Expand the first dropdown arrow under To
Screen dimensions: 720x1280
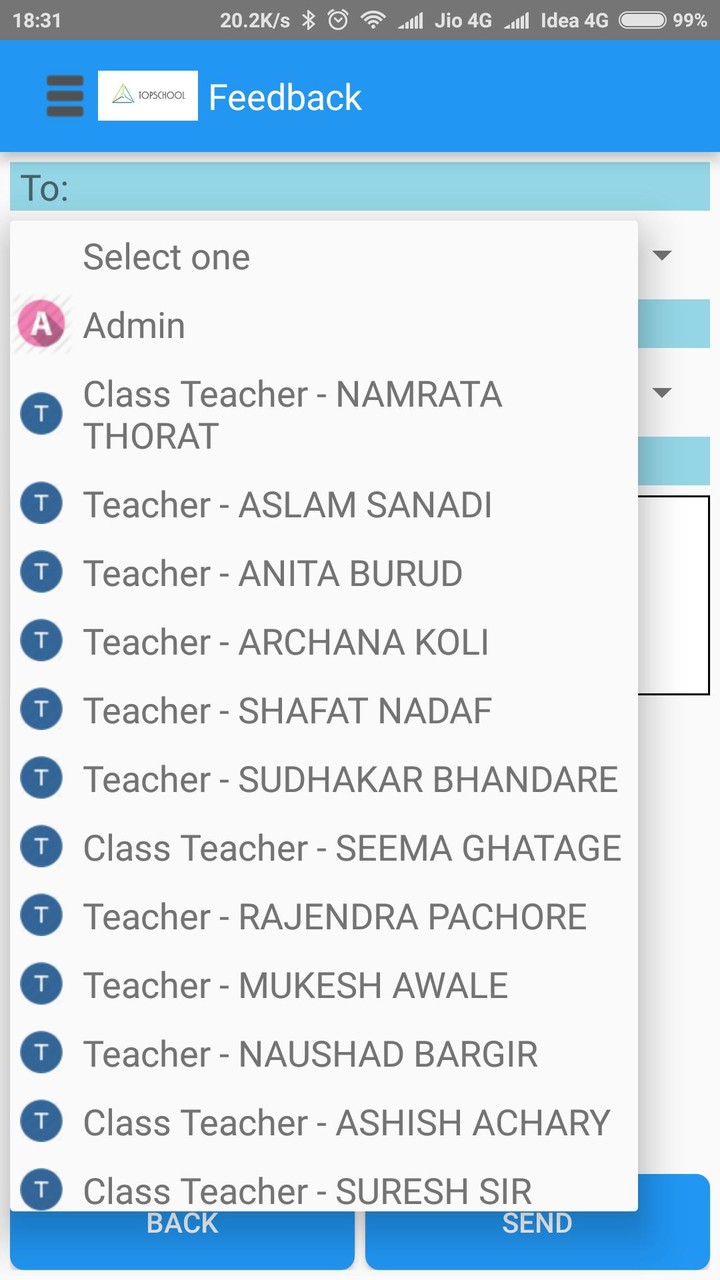click(661, 256)
